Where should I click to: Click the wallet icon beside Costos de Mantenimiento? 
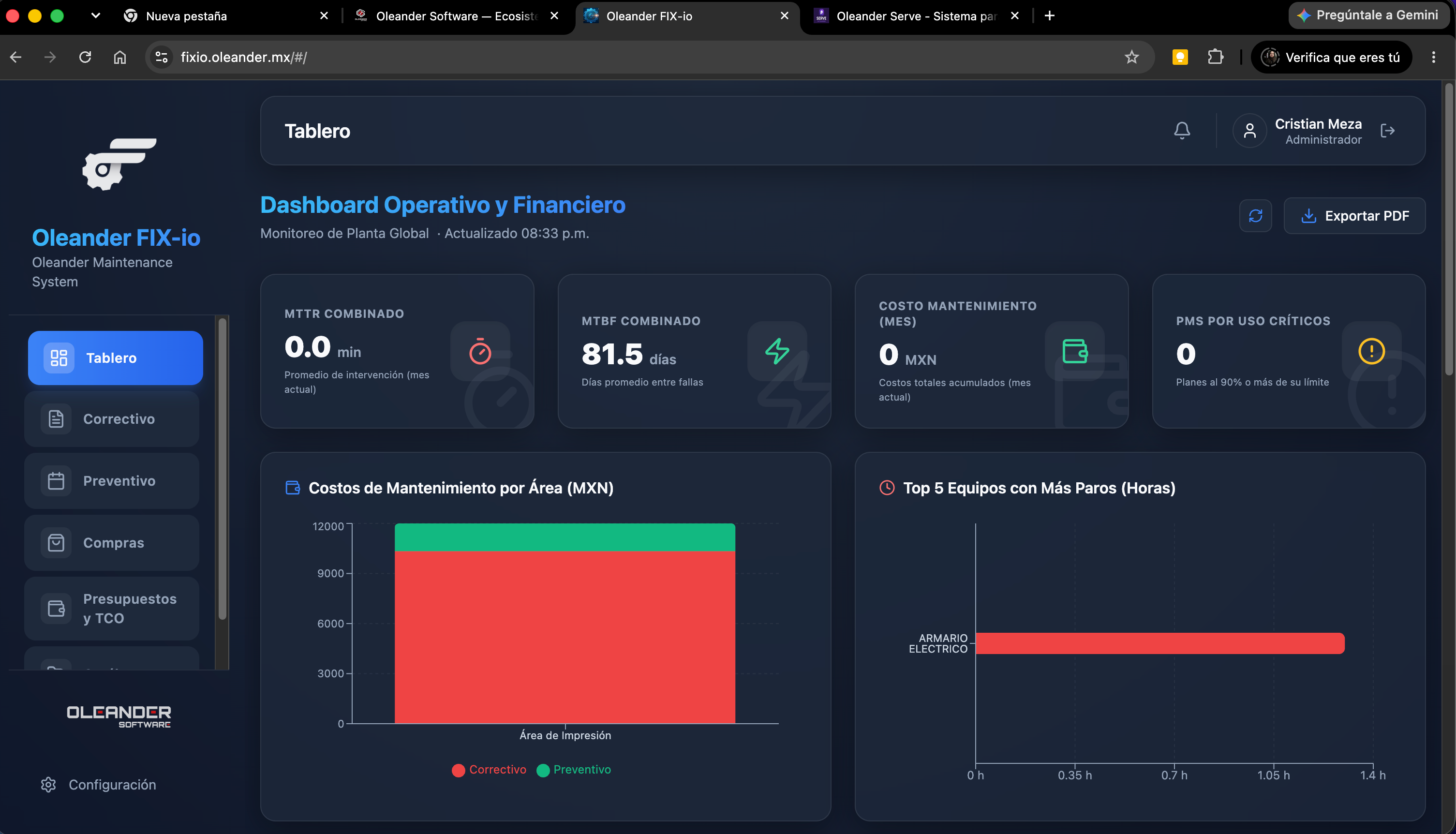293,488
